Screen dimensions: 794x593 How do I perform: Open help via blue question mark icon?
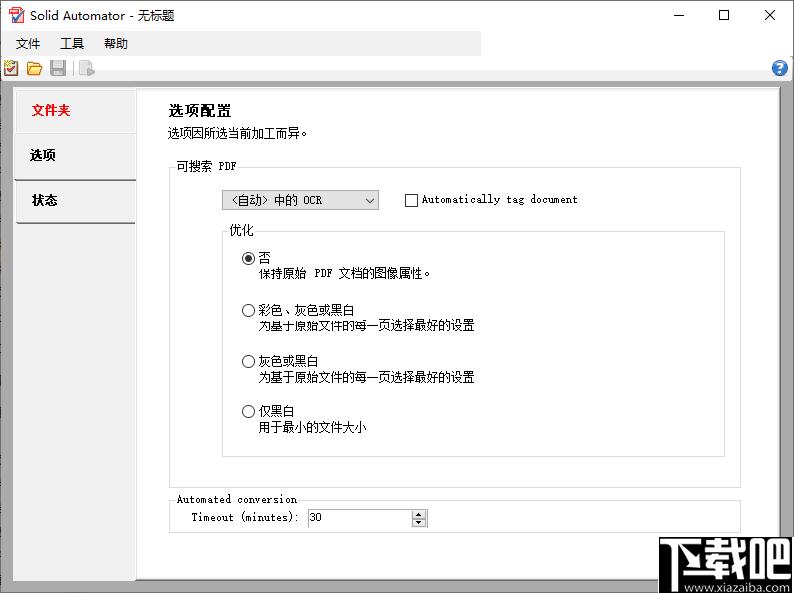pyautogui.click(x=780, y=68)
